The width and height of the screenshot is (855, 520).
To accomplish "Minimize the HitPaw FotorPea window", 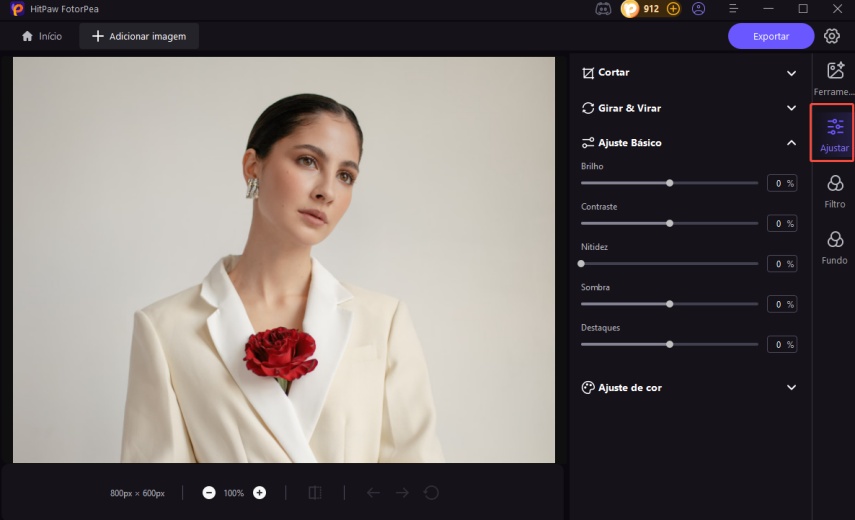I will [x=768, y=9].
